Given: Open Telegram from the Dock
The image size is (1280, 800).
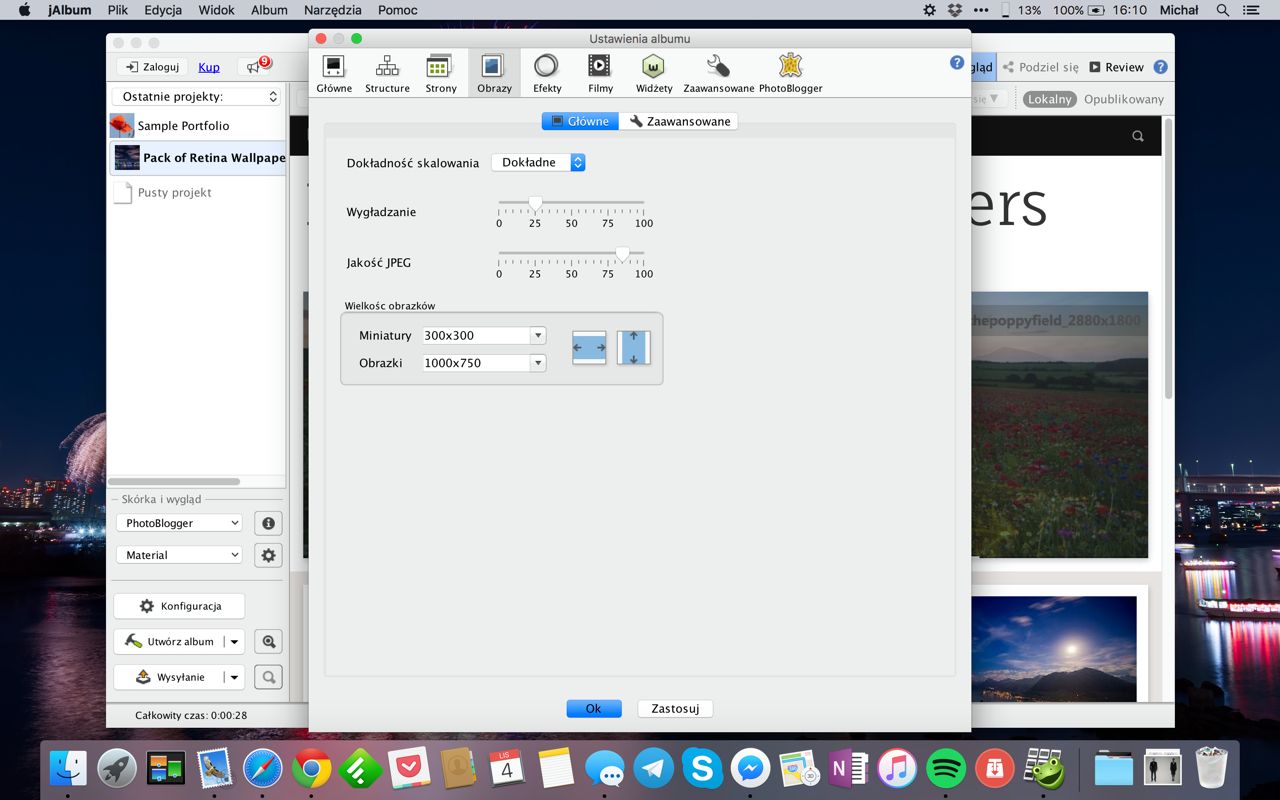Looking at the screenshot, I should (654, 769).
